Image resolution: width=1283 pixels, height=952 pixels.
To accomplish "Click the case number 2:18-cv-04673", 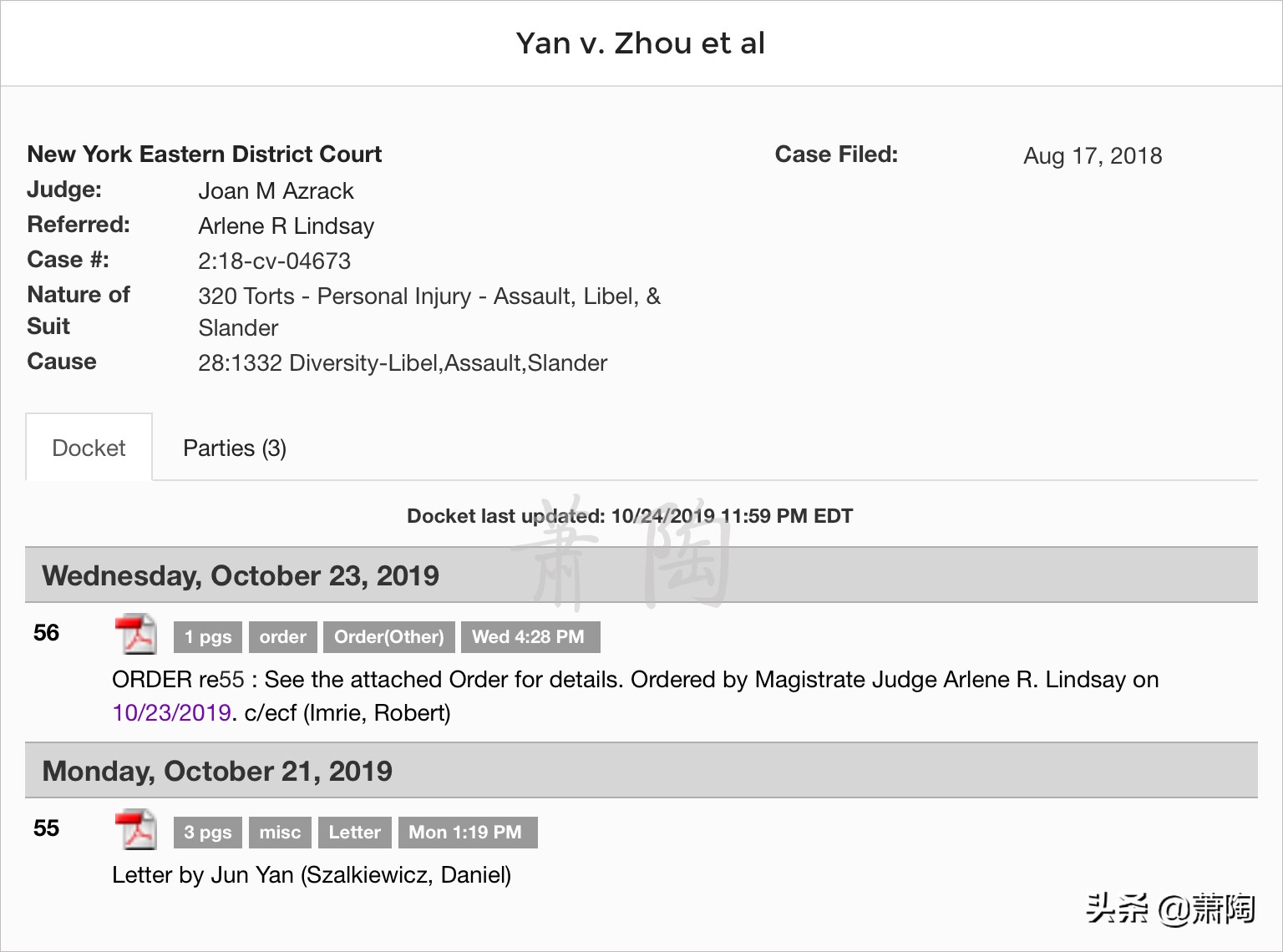I will (275, 261).
